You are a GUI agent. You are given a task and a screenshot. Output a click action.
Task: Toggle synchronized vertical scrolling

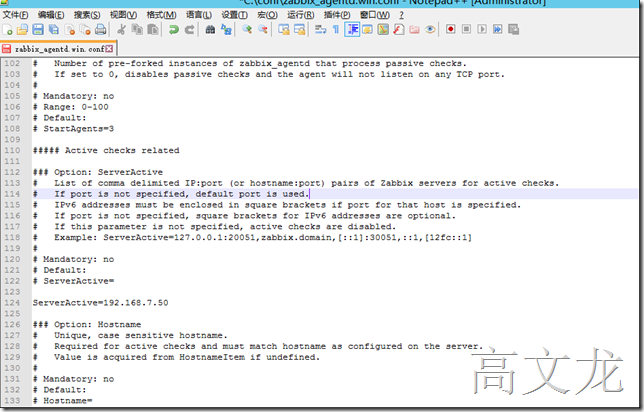tap(284, 30)
